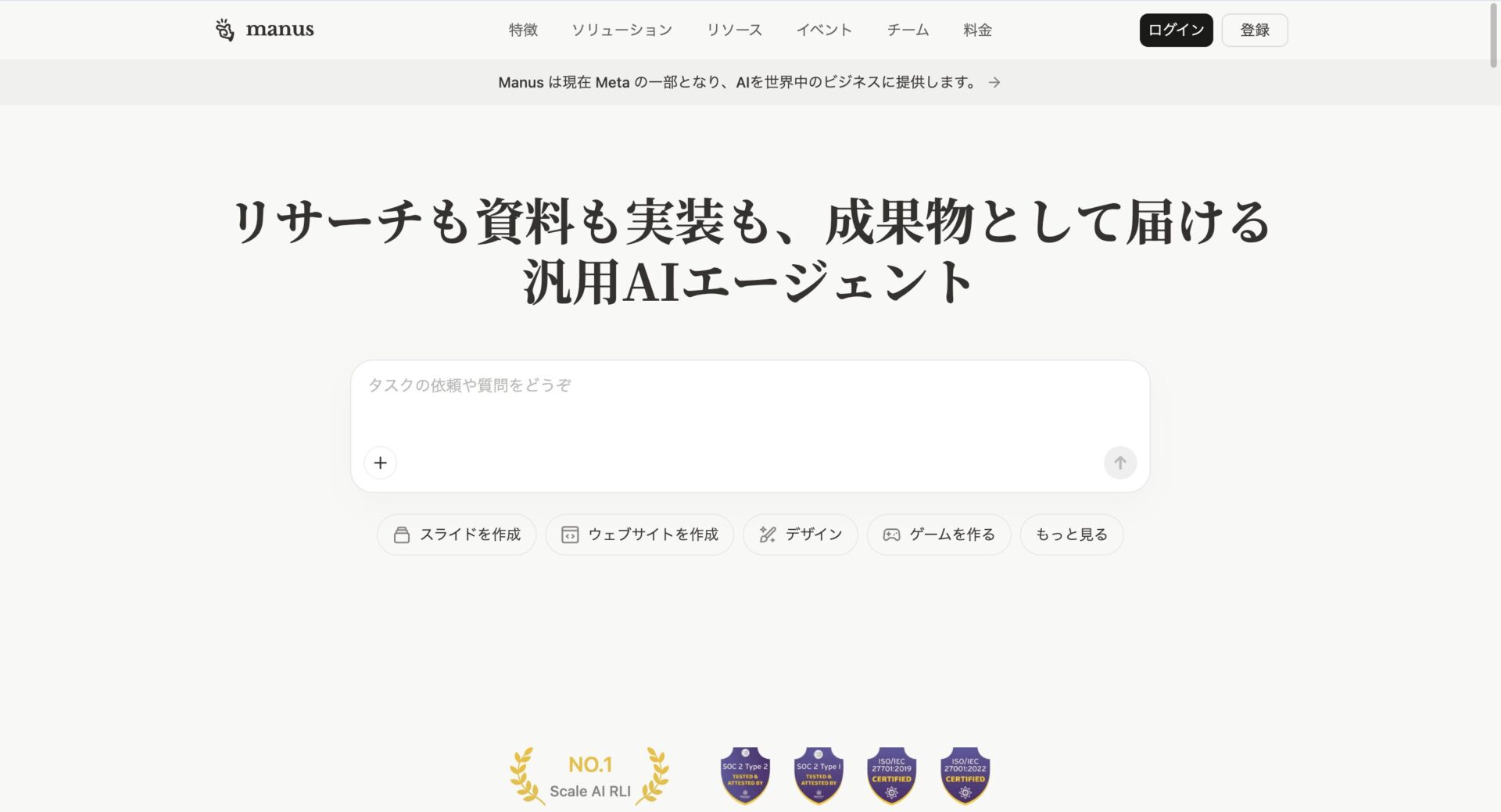Viewport: 1501px width, 812px height.
Task: Click the page vertical scrollbar
Action: click(1494, 35)
